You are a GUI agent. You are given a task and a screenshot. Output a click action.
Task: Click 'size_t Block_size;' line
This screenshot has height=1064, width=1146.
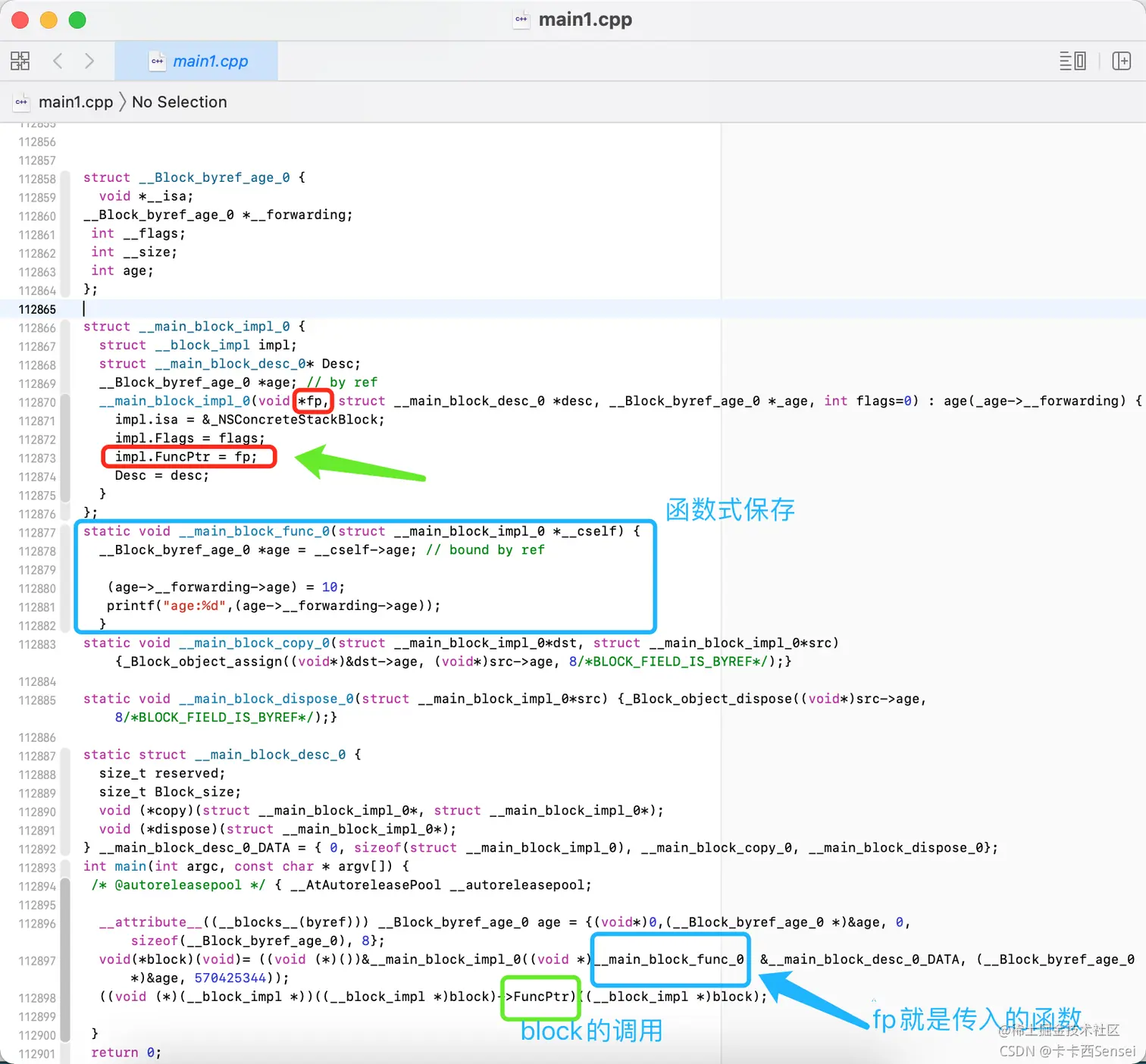pos(171,792)
